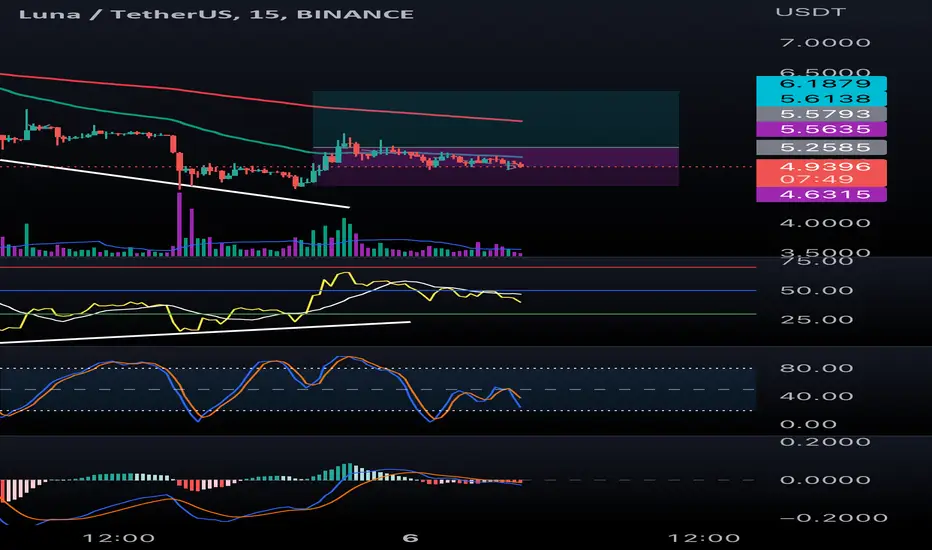
Task: Select the 4.6315 purple price label
Action: [821, 194]
